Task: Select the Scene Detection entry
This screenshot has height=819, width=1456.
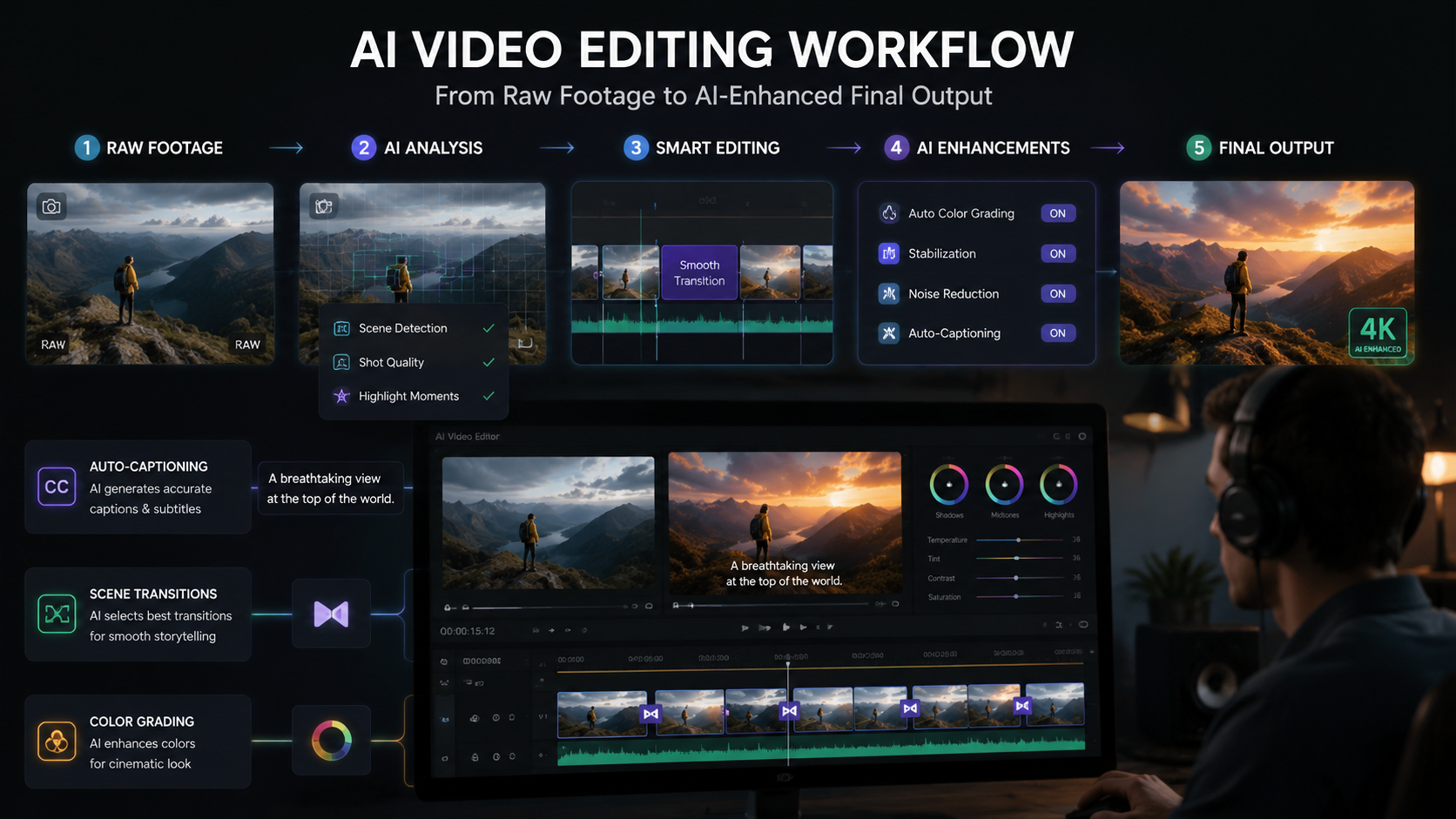Action: coord(414,328)
